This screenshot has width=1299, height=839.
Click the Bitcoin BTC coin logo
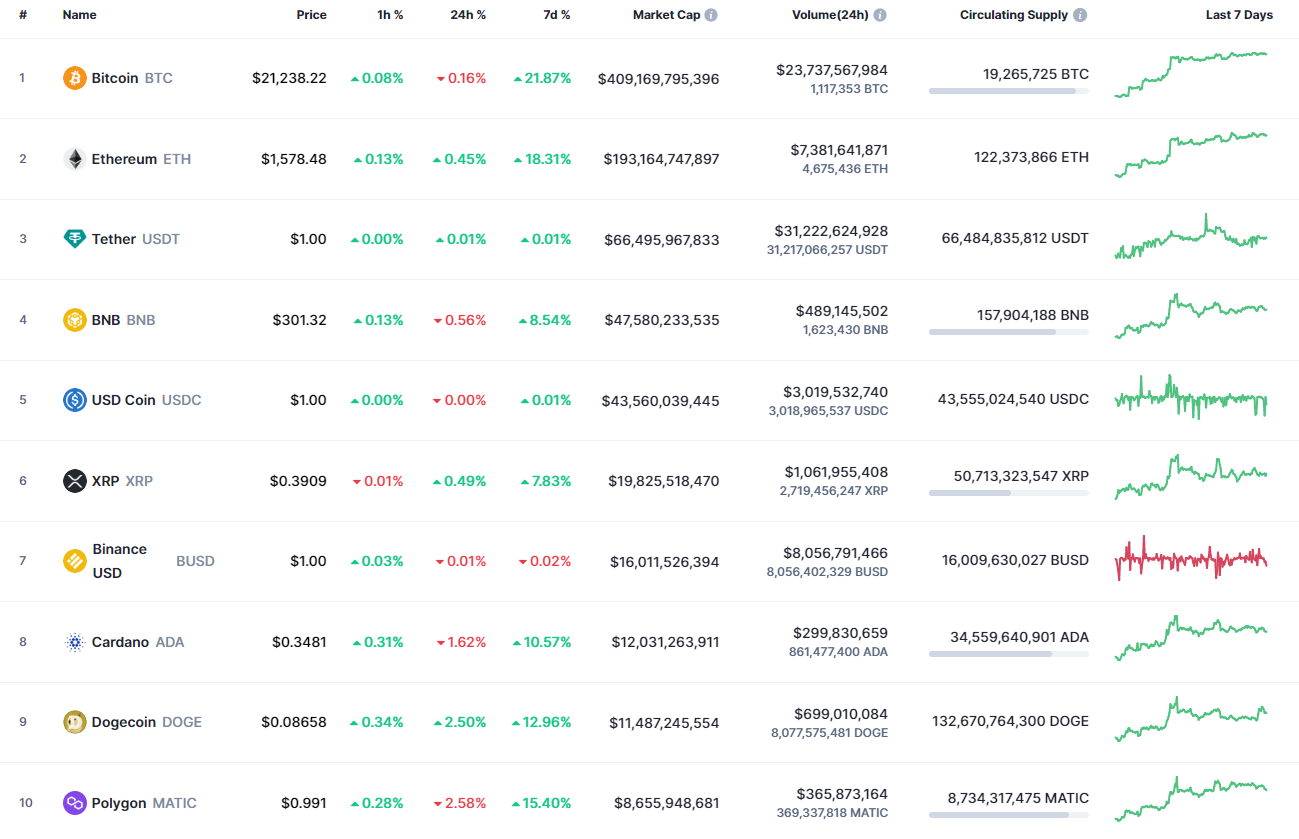[74, 77]
